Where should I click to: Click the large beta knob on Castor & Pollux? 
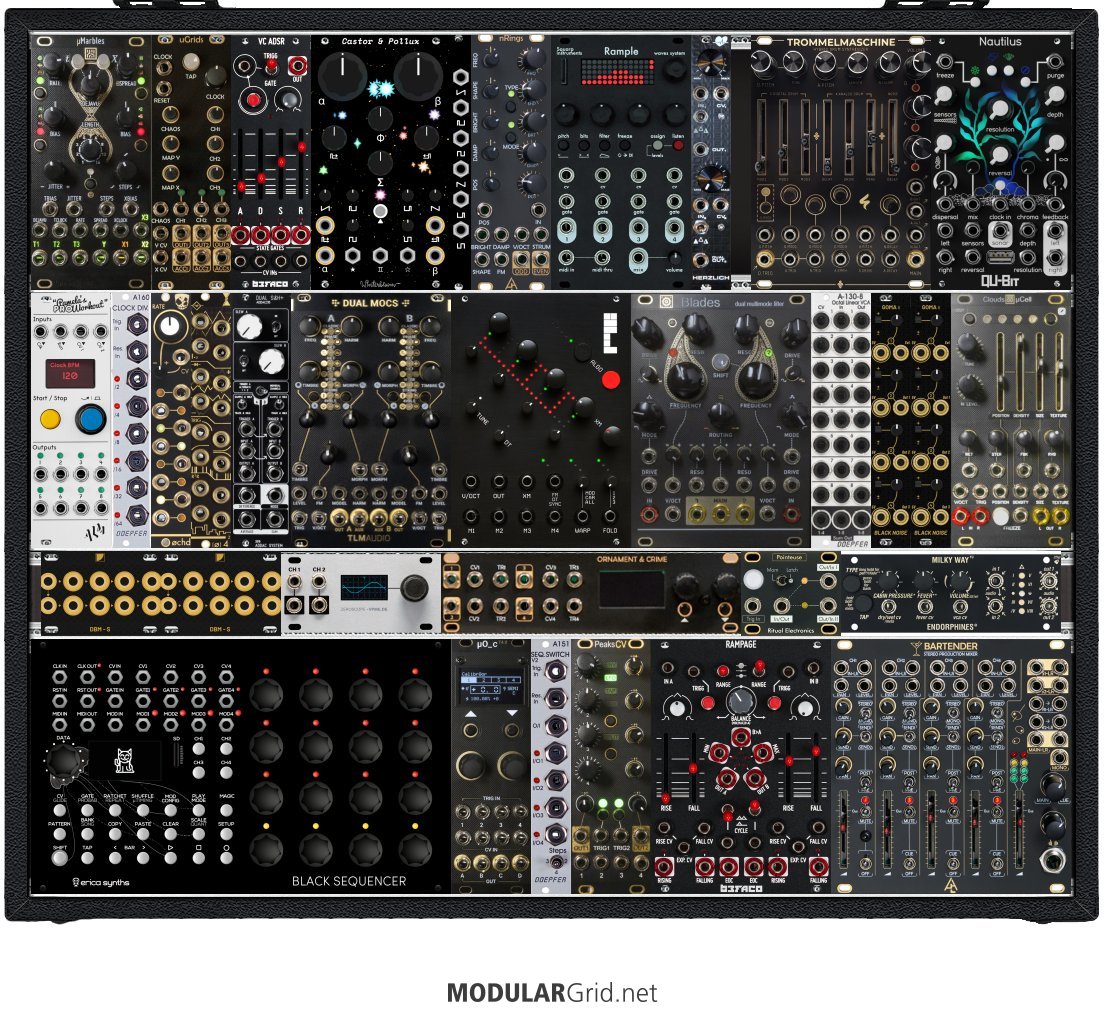pyautogui.click(x=418, y=76)
